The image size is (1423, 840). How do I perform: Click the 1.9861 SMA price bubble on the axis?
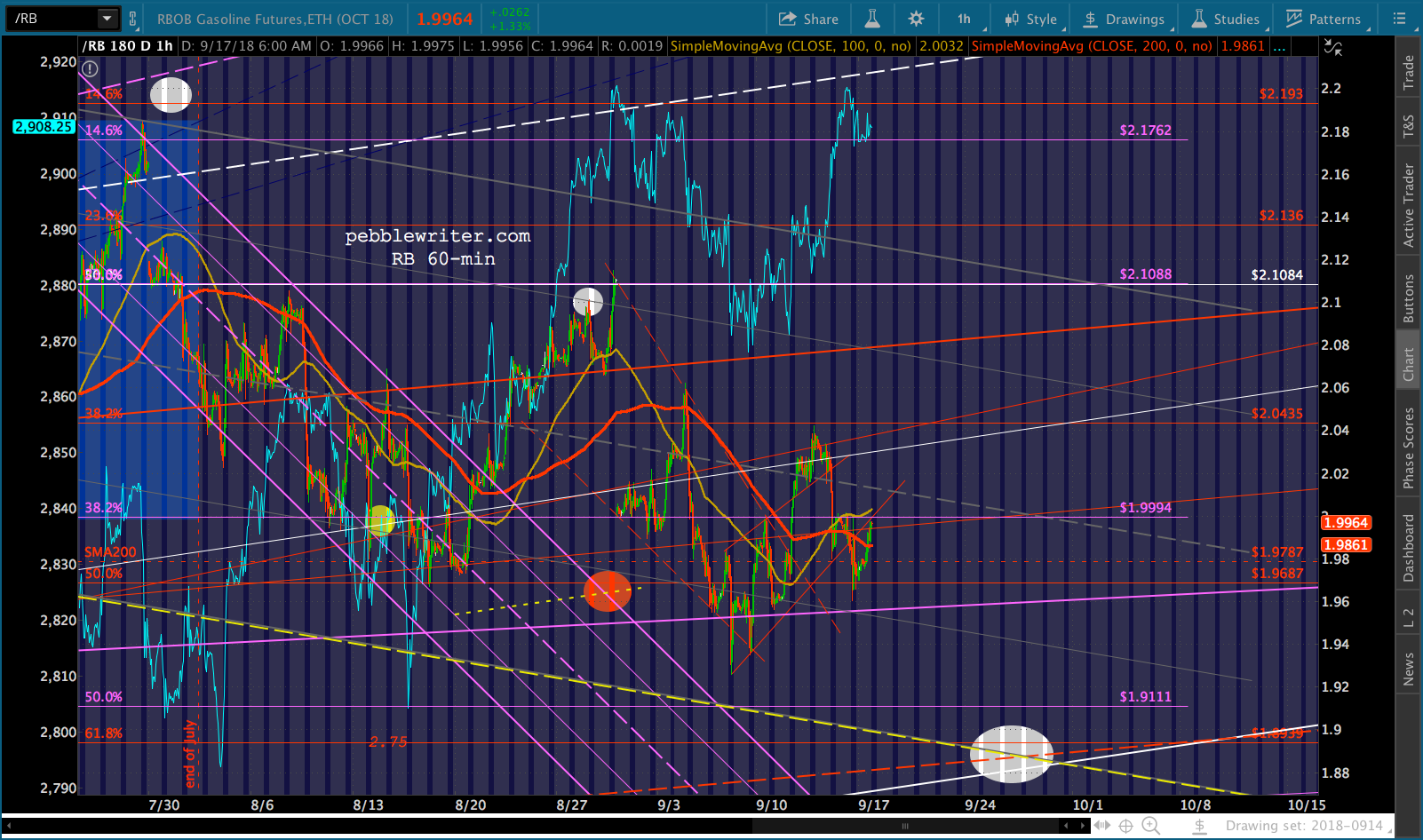tap(1346, 545)
